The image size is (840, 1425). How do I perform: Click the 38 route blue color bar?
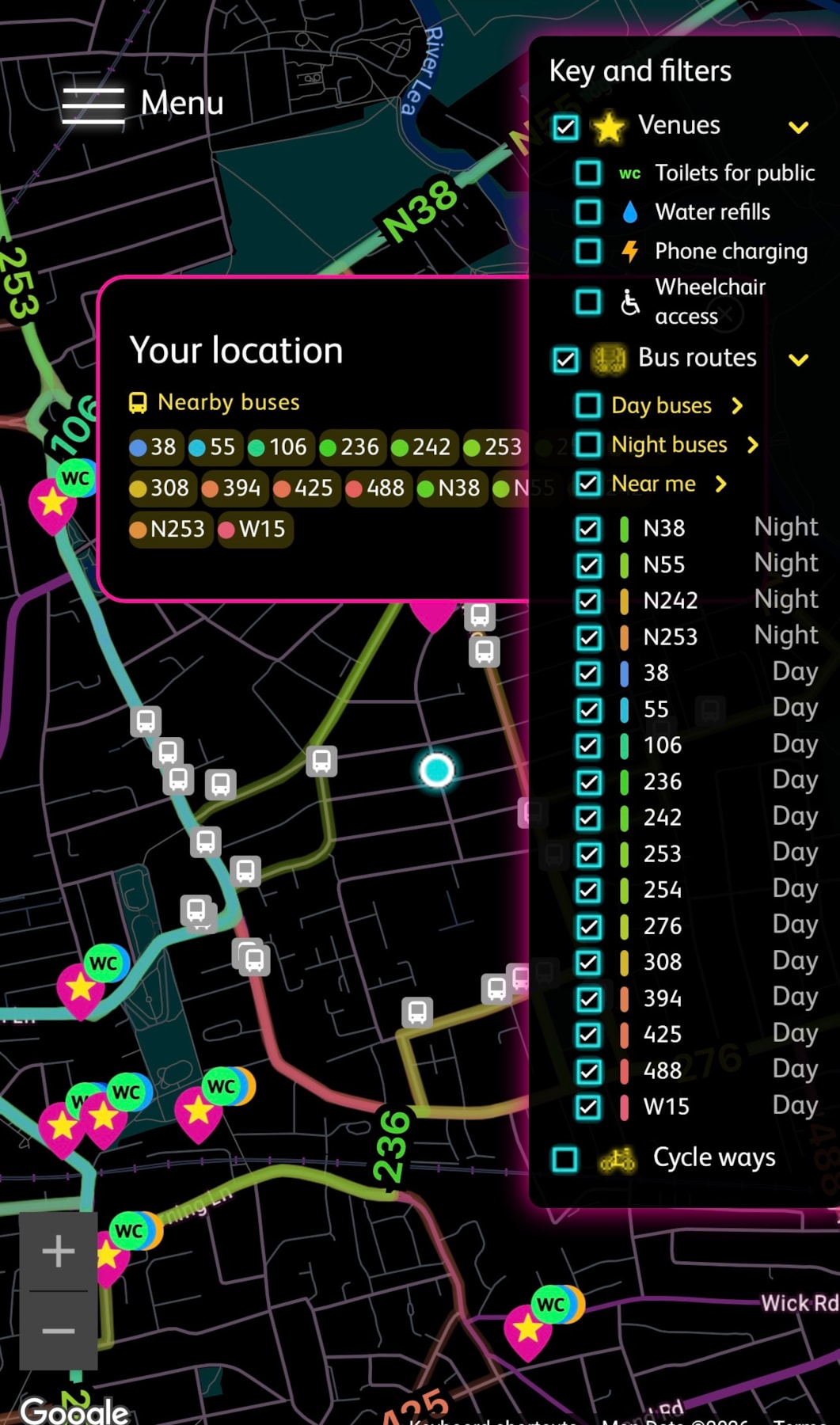tap(625, 673)
